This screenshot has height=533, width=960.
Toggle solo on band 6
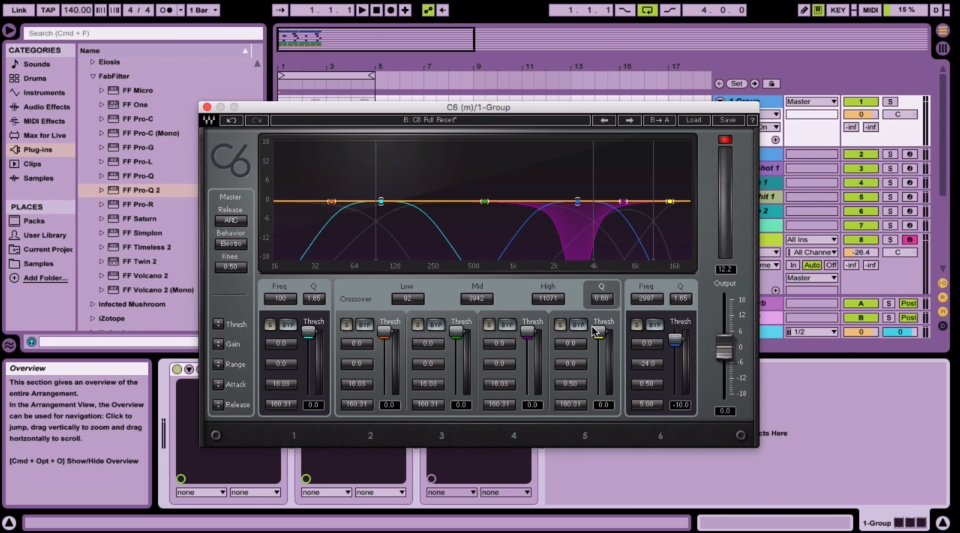coord(637,324)
